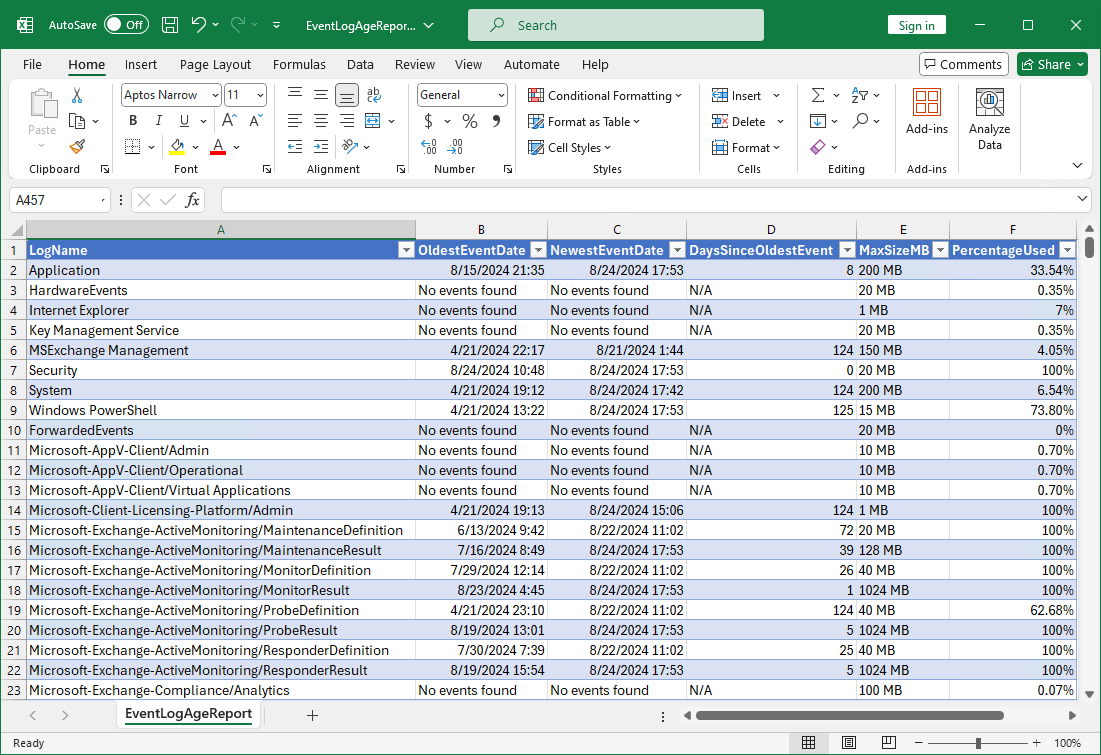This screenshot has width=1101, height=755.
Task: Click the Wrap Text icon
Action: point(373,95)
